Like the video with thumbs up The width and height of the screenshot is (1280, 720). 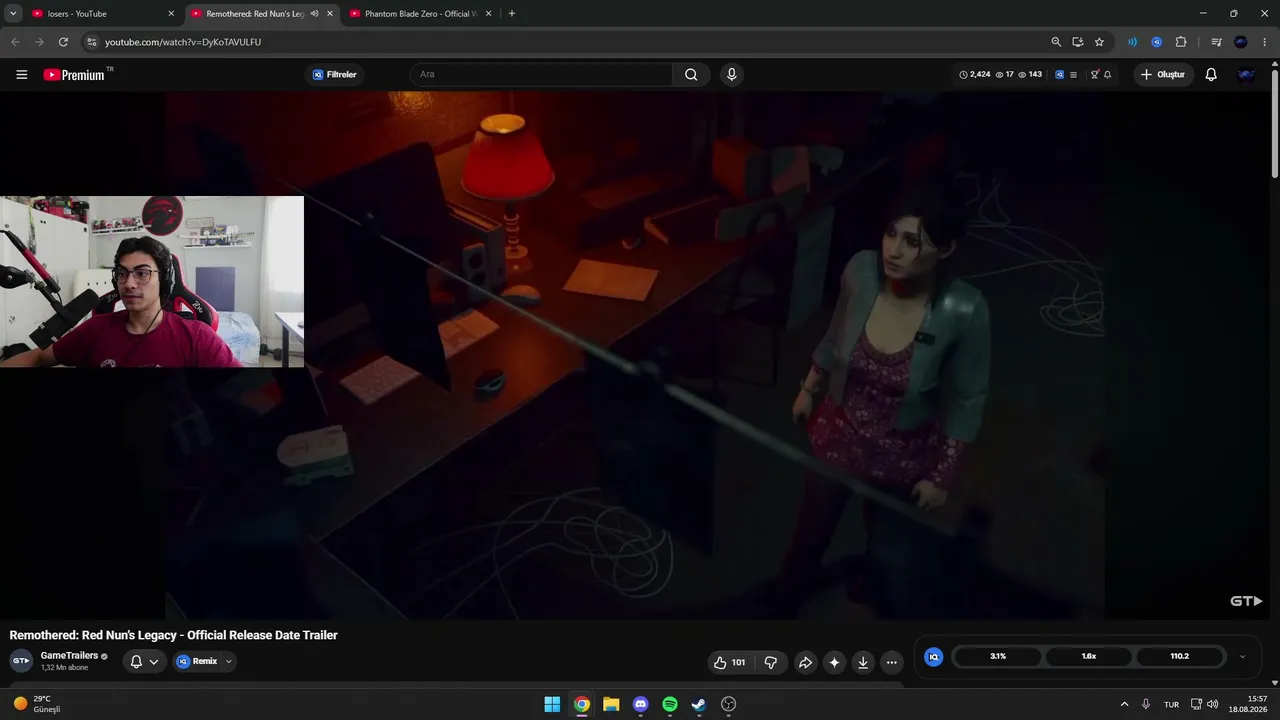tap(729, 662)
